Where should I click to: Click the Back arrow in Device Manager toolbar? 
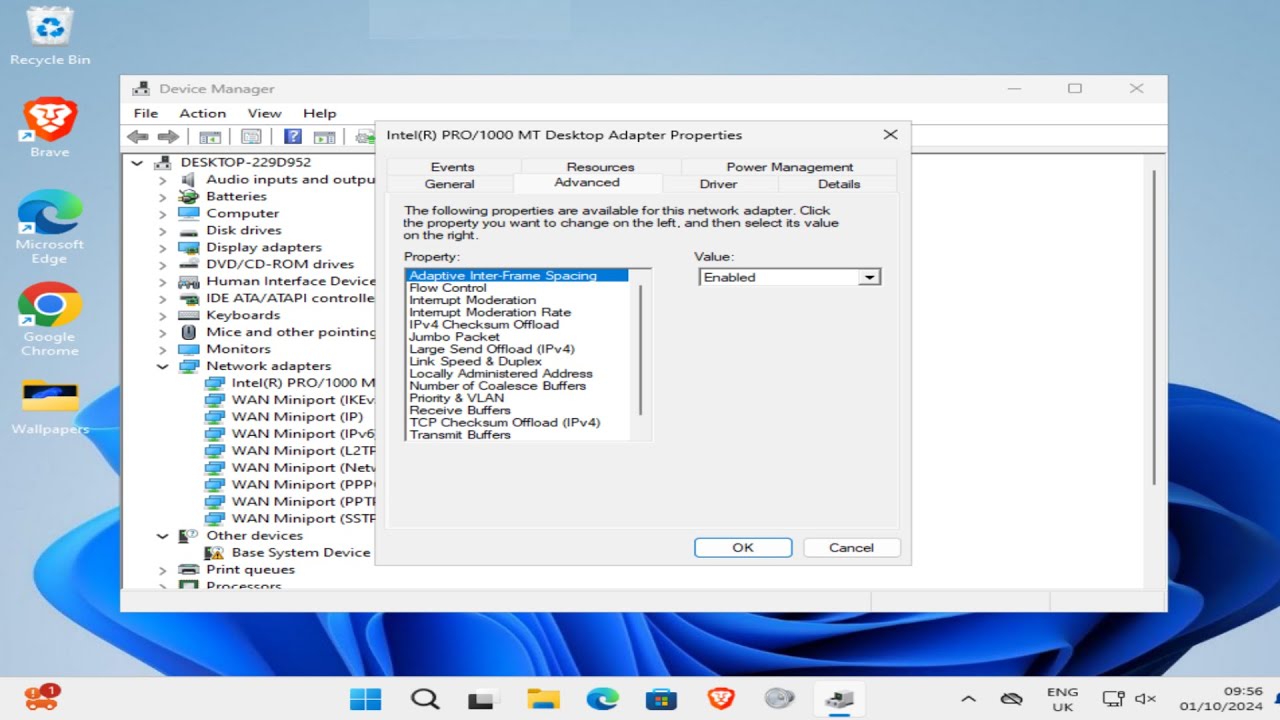[x=138, y=137]
